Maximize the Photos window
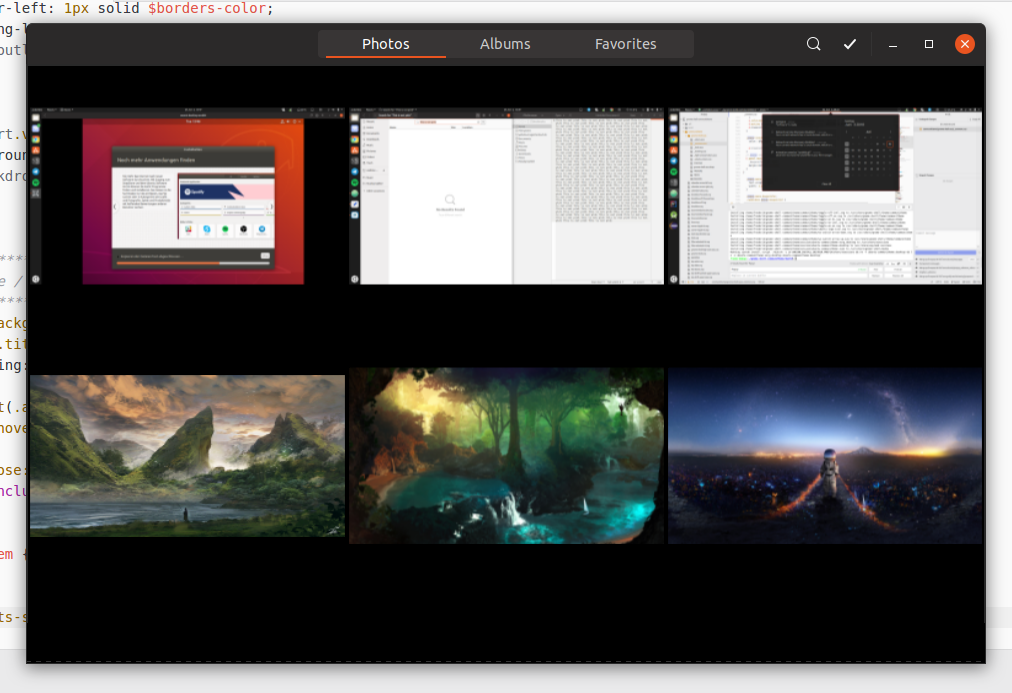 929,44
